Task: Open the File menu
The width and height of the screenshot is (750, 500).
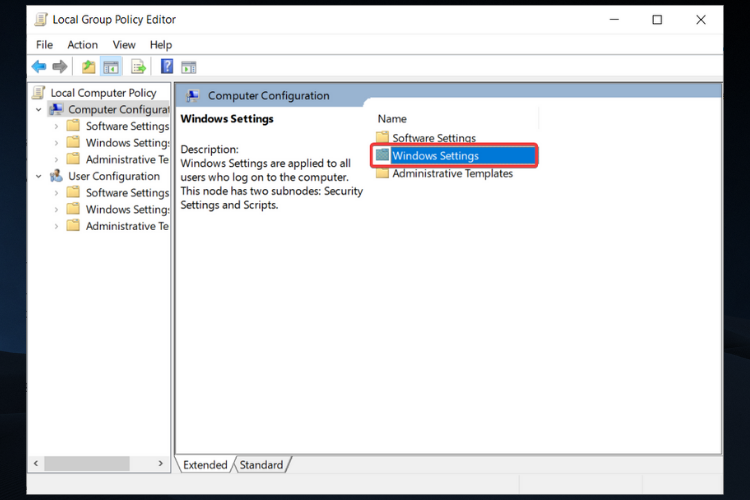Action: (x=44, y=44)
